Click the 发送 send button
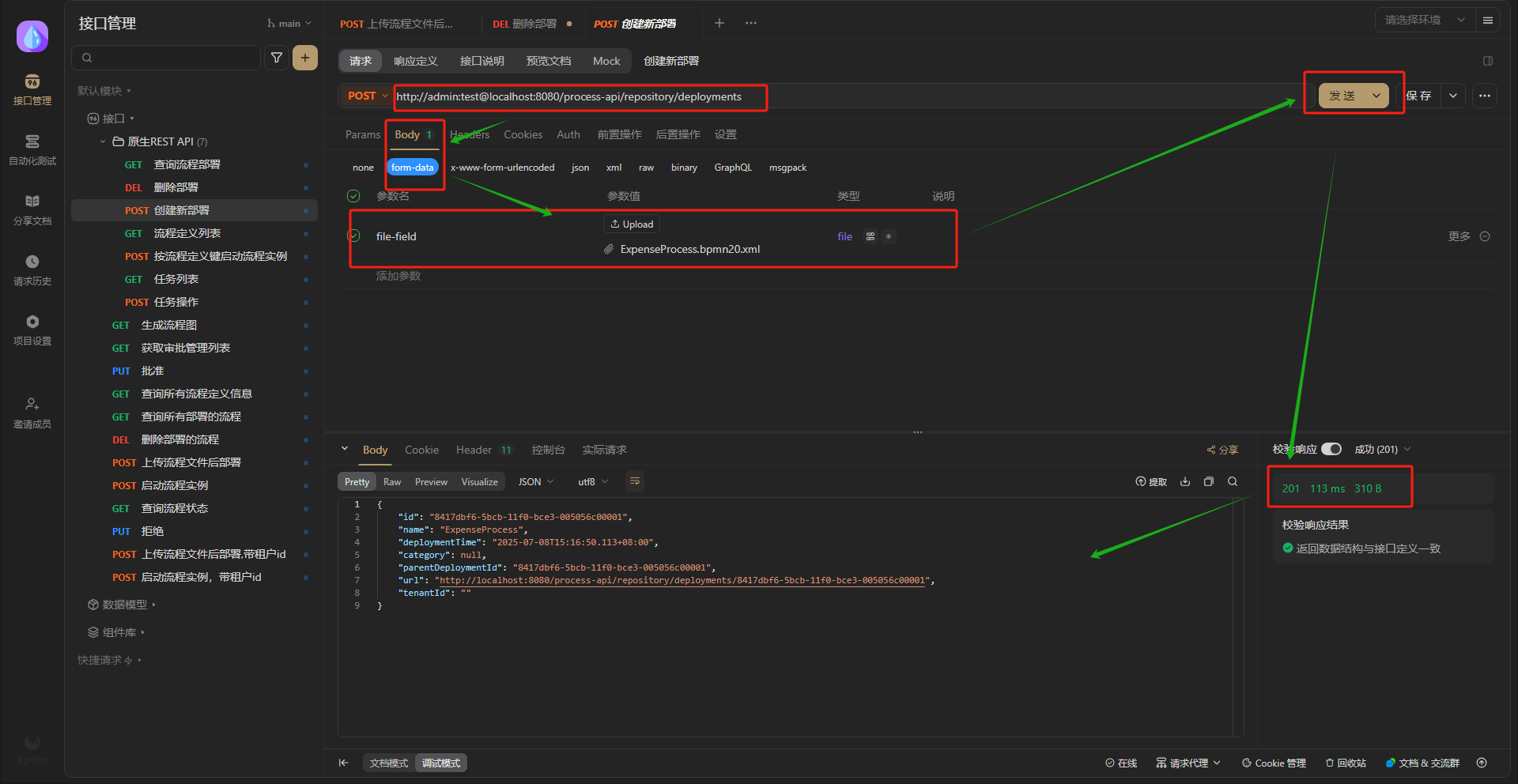 (x=1342, y=96)
